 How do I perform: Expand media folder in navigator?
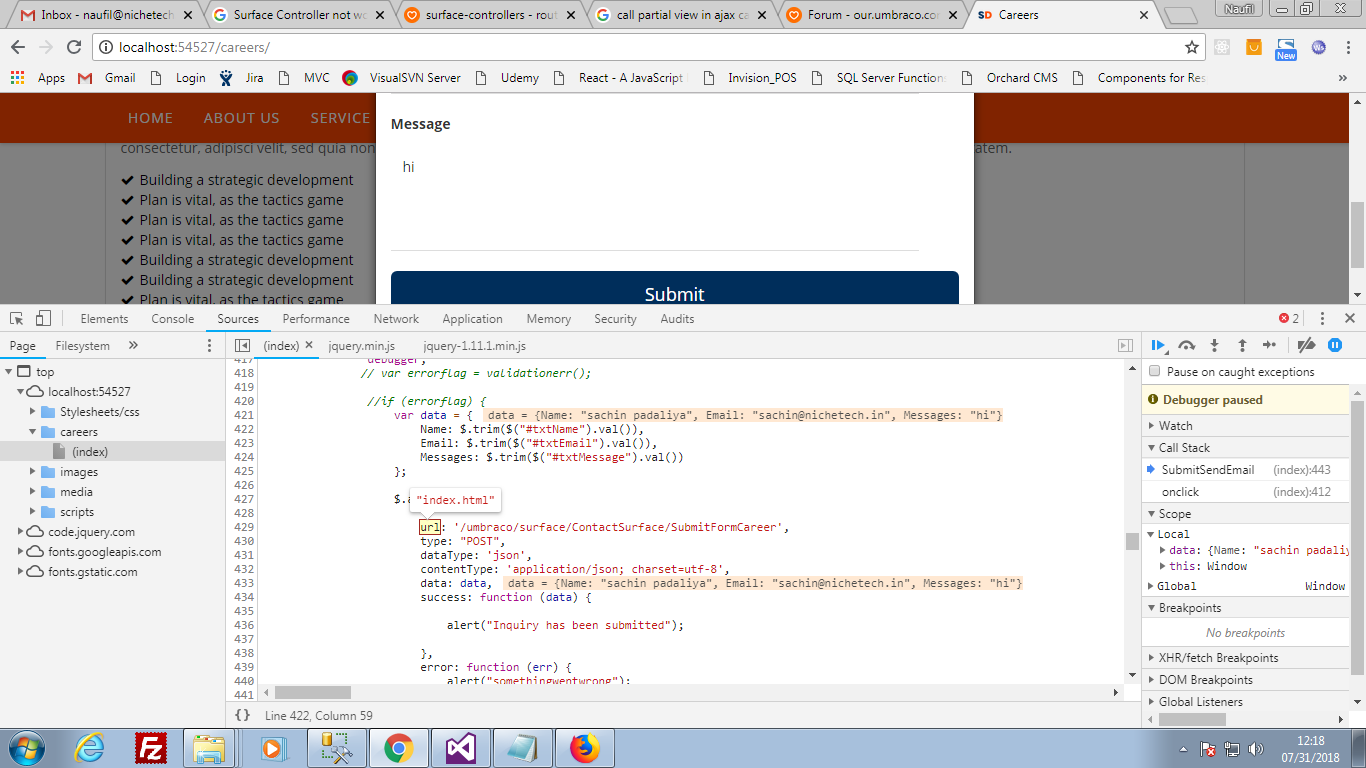(33, 492)
